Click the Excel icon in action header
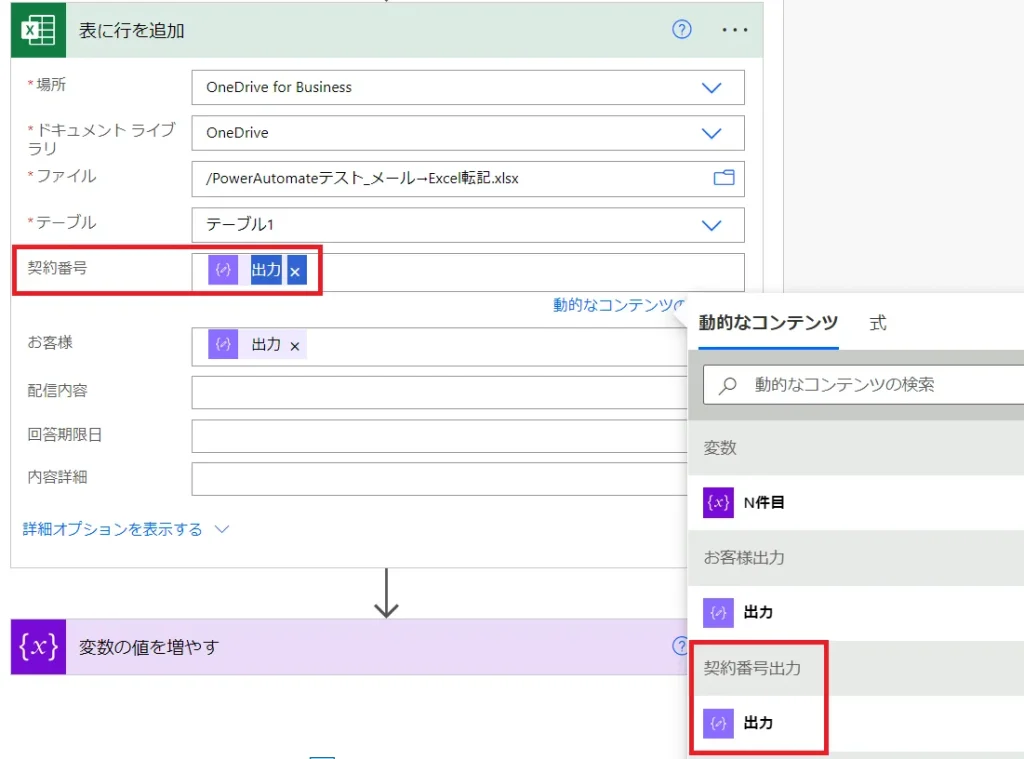This screenshot has height=759, width=1024. pos(38,30)
